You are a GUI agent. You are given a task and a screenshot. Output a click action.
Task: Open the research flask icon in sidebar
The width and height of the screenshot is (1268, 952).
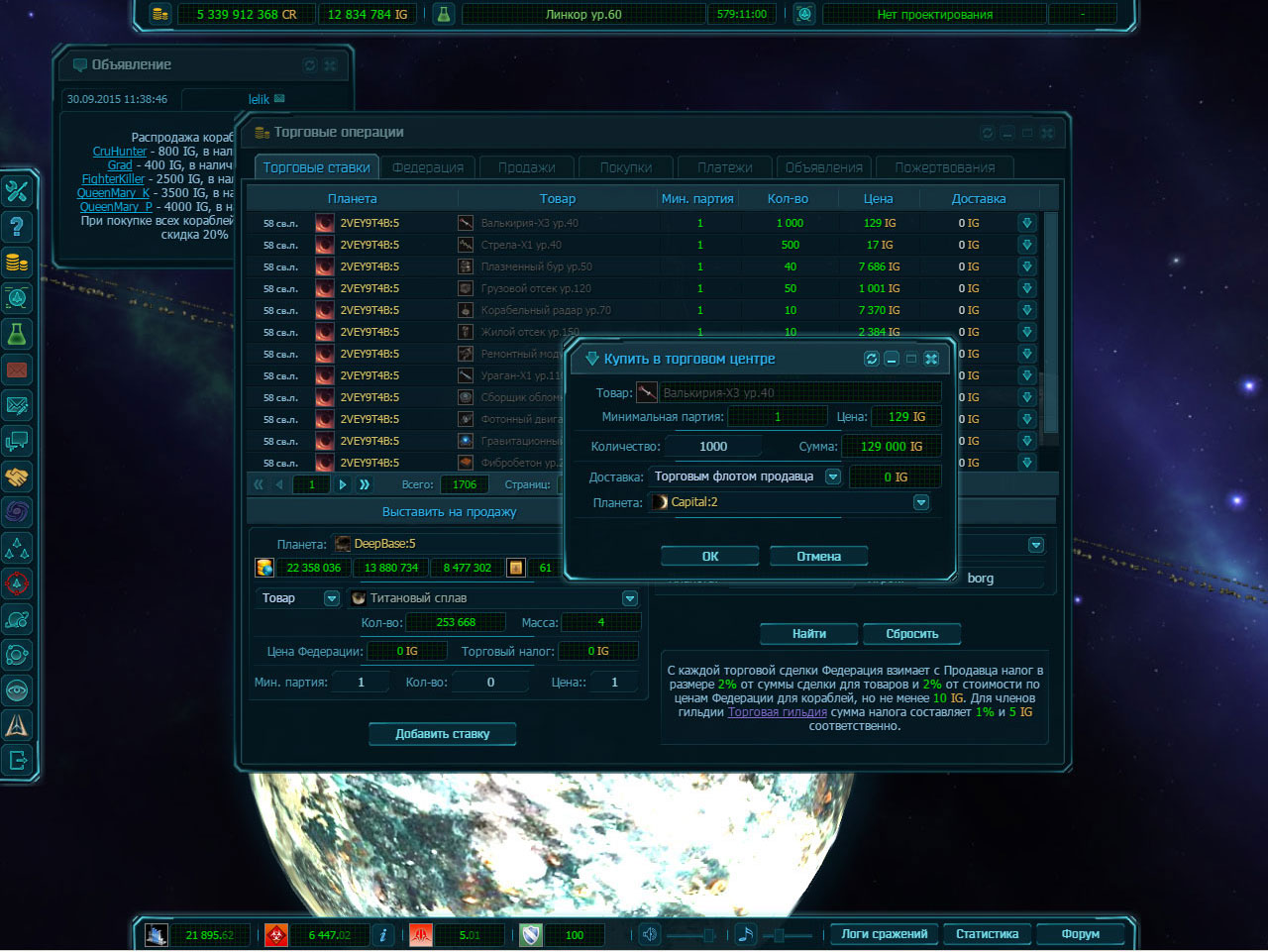tap(17, 334)
